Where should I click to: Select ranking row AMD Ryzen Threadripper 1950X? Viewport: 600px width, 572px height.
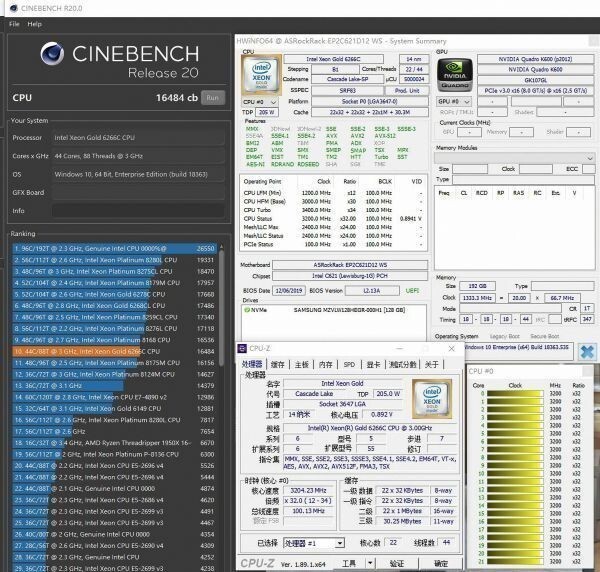pos(115,443)
